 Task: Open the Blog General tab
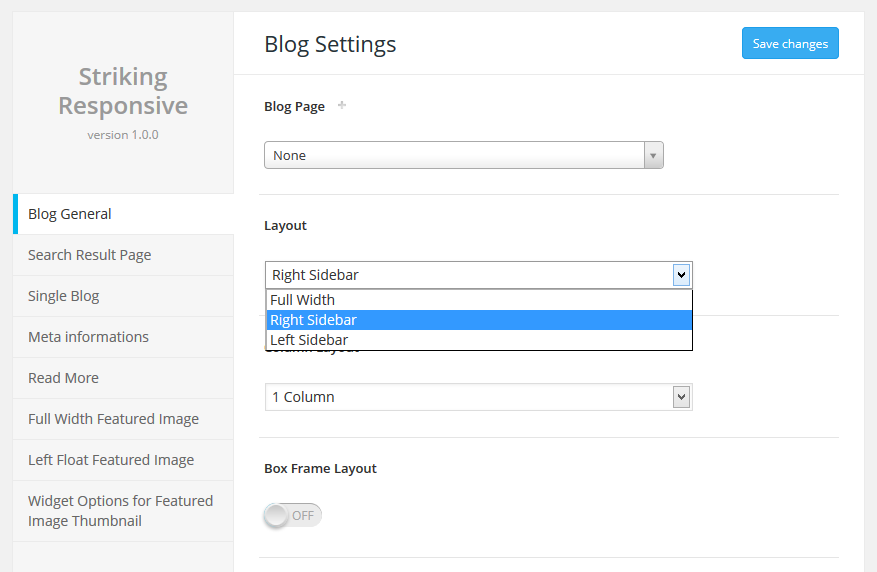70,214
